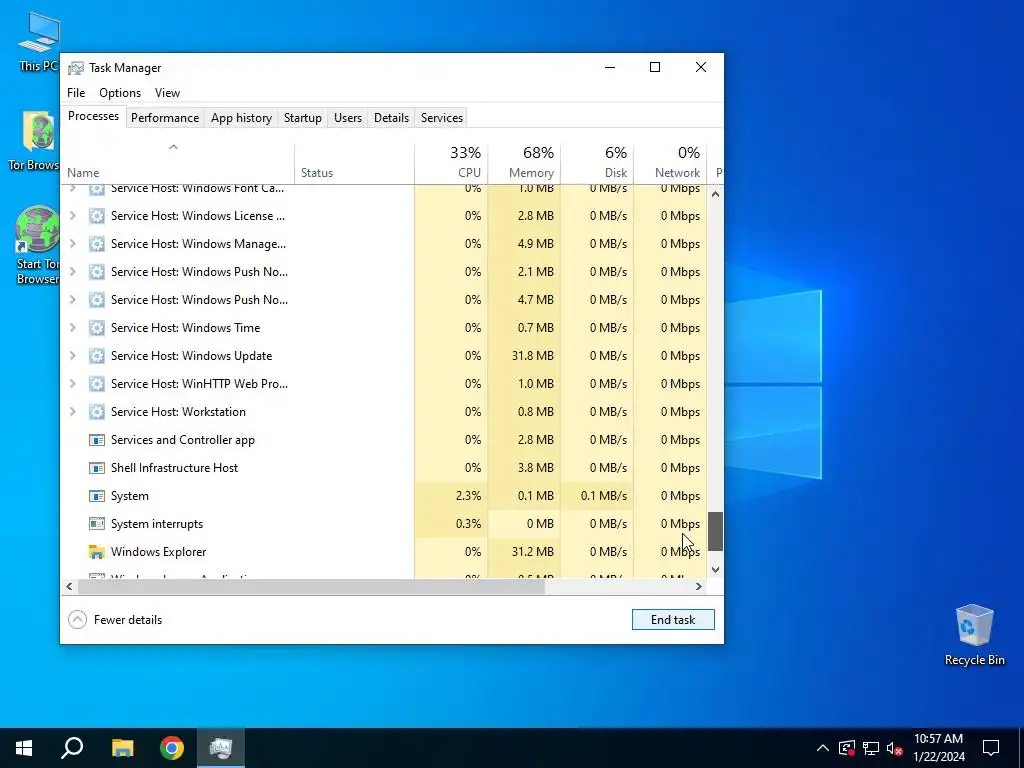Image resolution: width=1024 pixels, height=768 pixels.
Task: Switch to the Services tab
Action: click(441, 118)
